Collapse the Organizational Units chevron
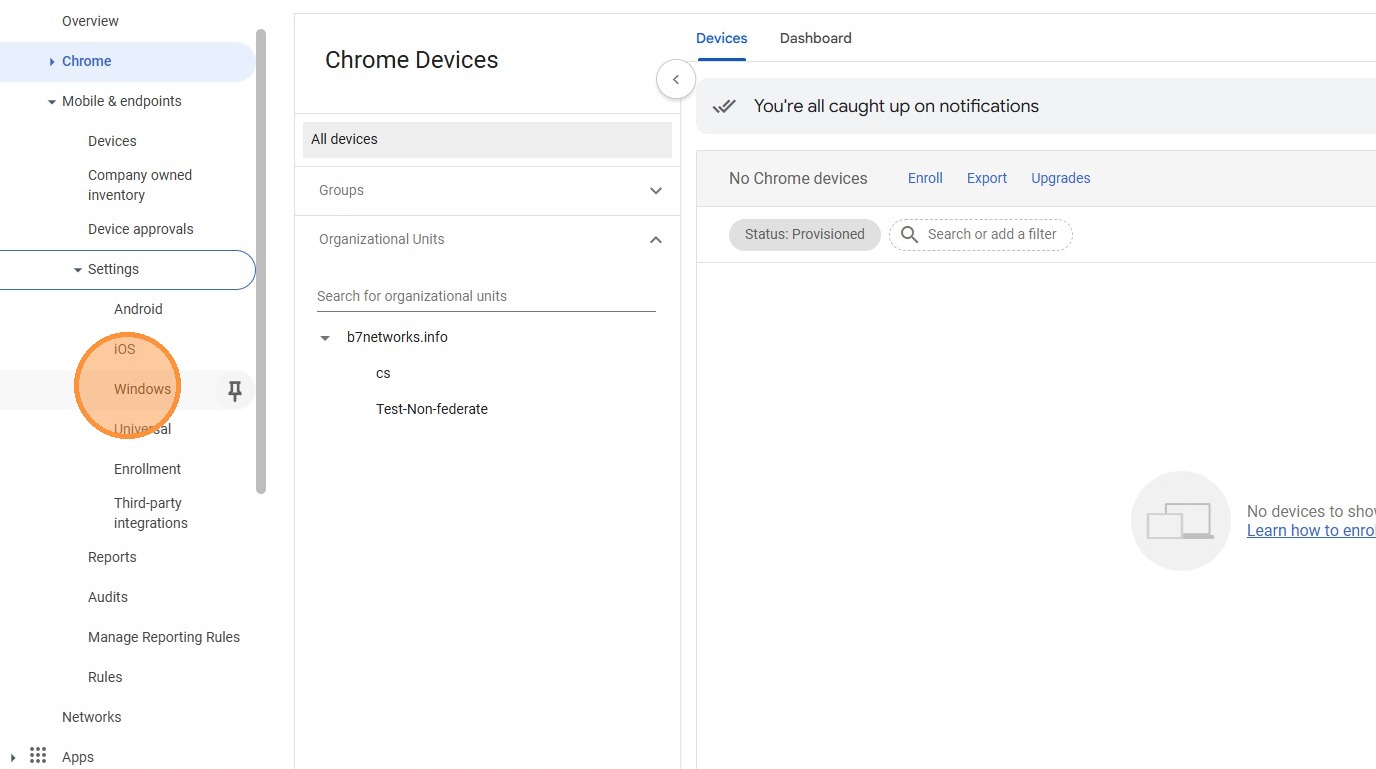Image resolution: width=1376 pixels, height=769 pixels. coord(656,239)
